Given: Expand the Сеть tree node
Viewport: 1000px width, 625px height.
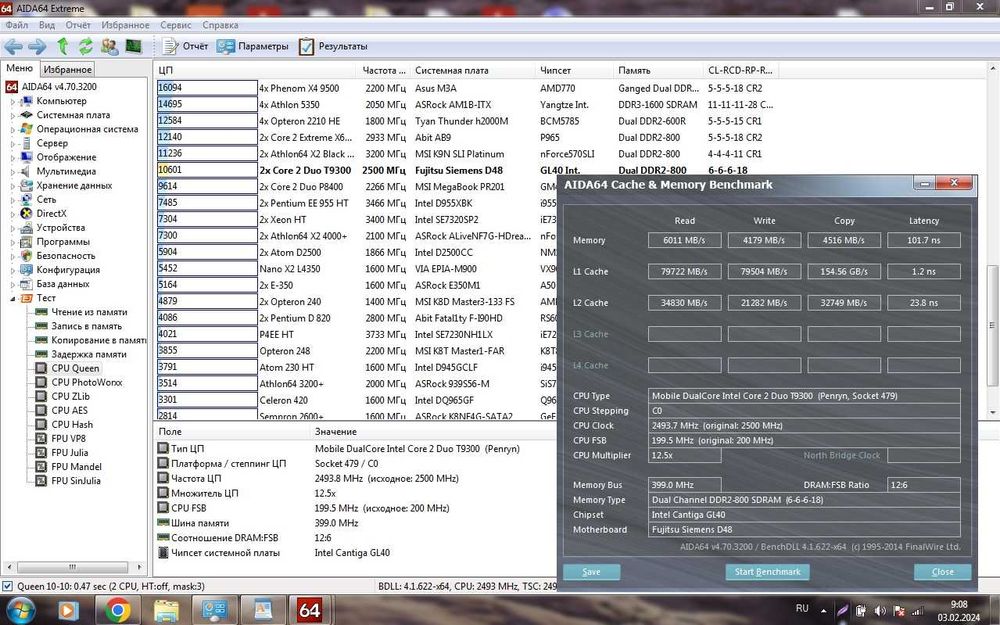Looking at the screenshot, I should (x=12, y=199).
